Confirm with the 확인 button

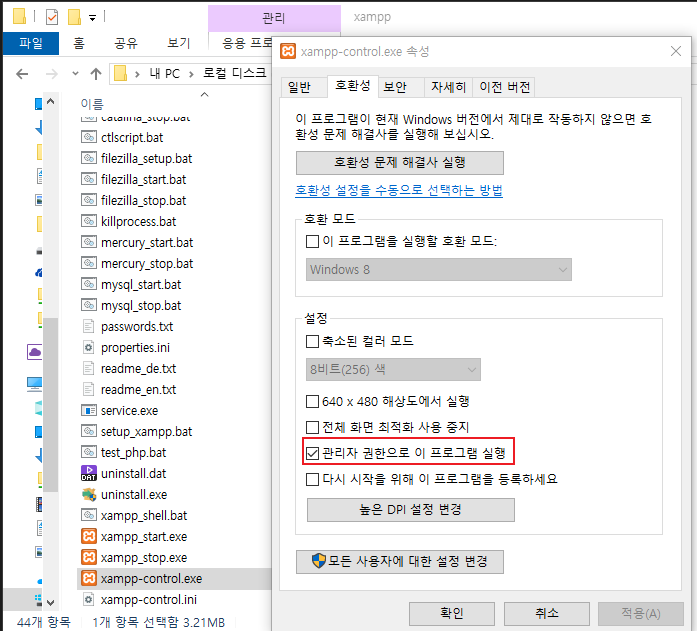452,614
